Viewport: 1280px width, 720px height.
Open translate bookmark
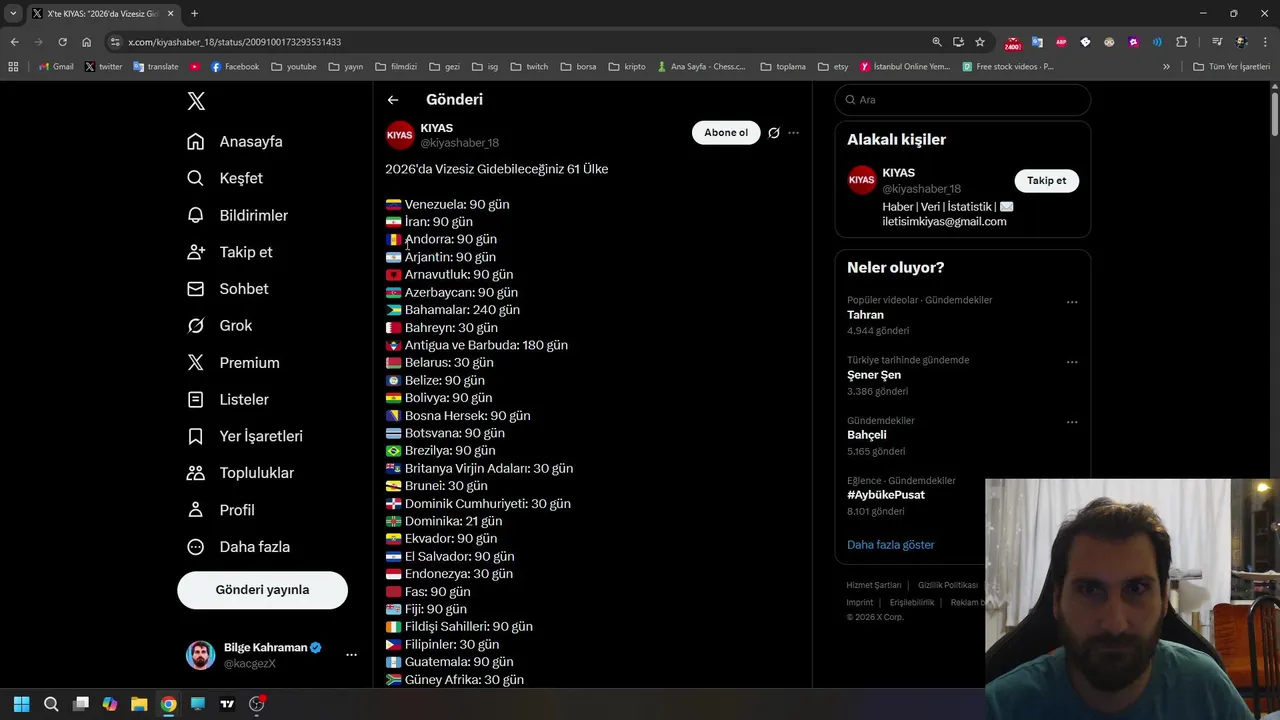156,67
